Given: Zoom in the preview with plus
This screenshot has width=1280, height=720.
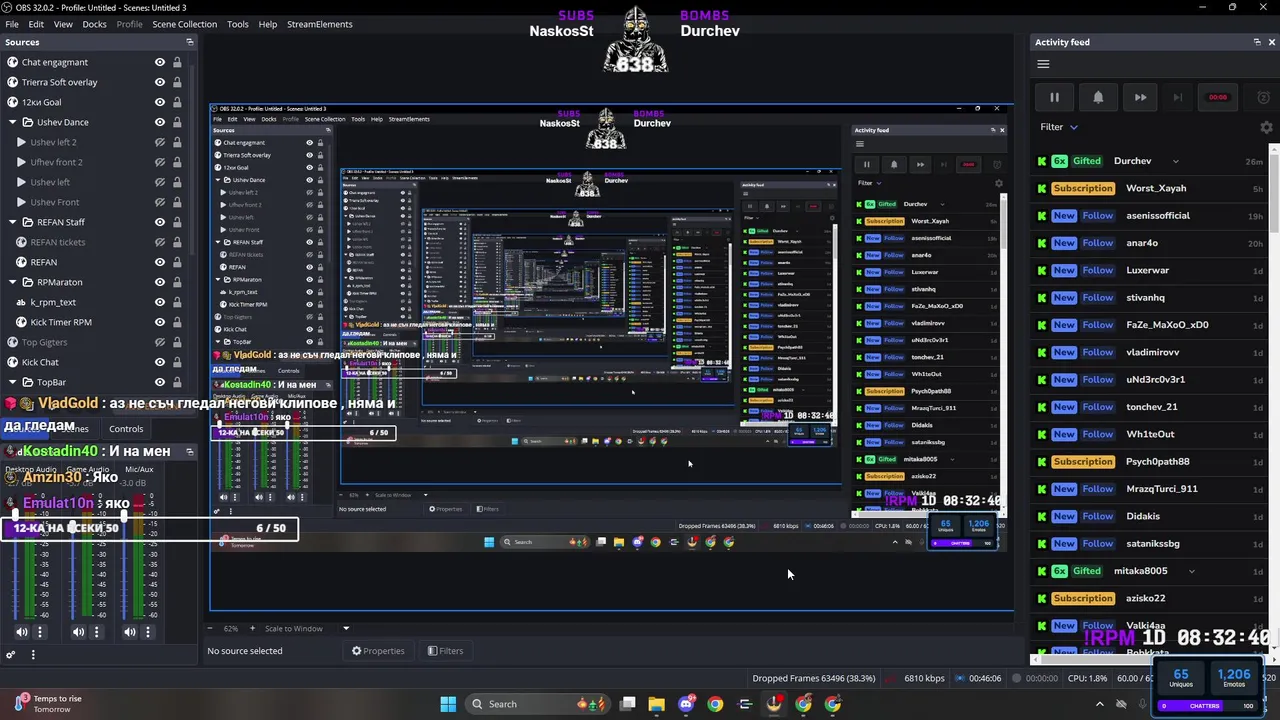Looking at the screenshot, I should [252, 628].
